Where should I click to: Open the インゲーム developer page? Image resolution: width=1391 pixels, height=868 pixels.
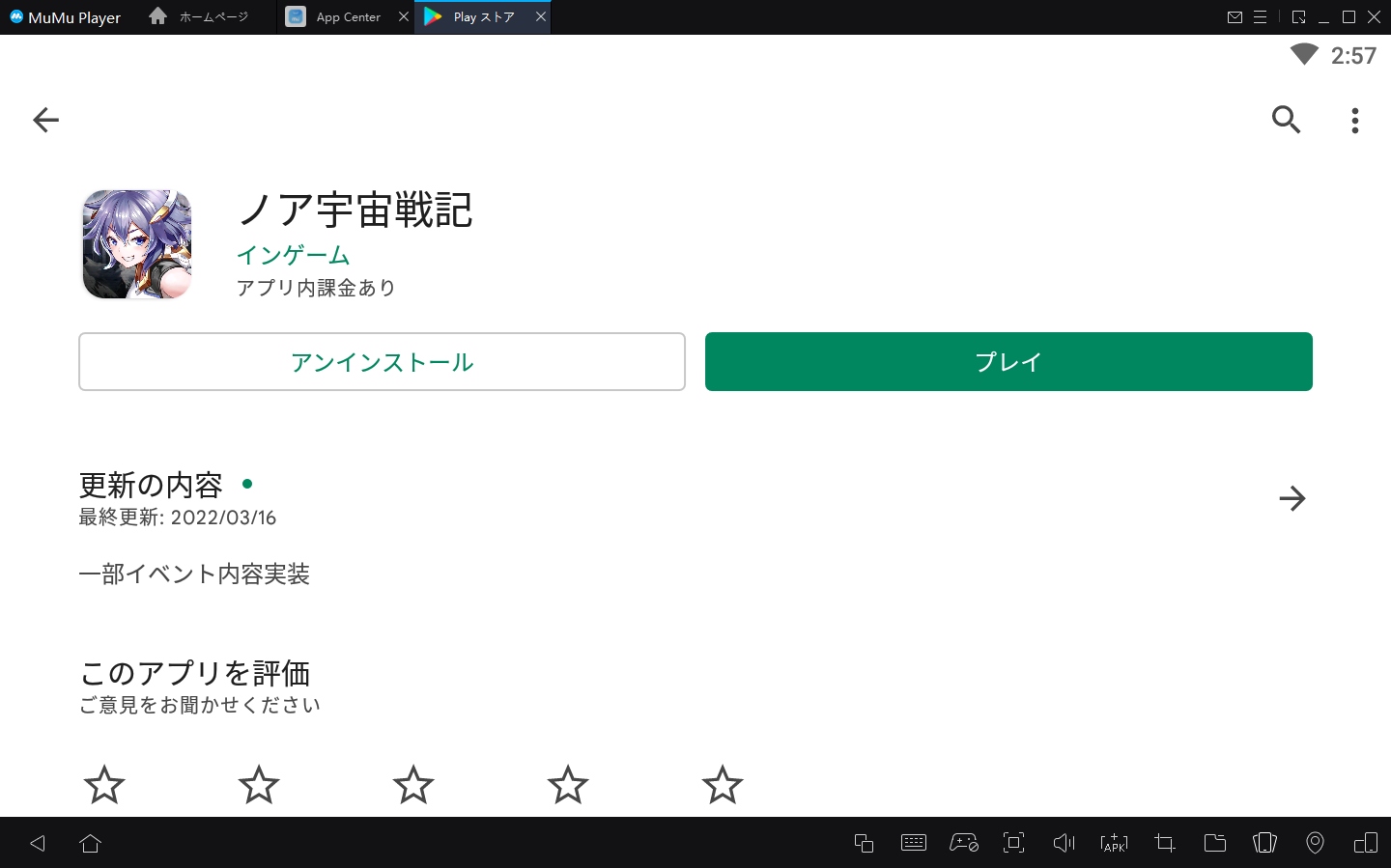point(294,255)
